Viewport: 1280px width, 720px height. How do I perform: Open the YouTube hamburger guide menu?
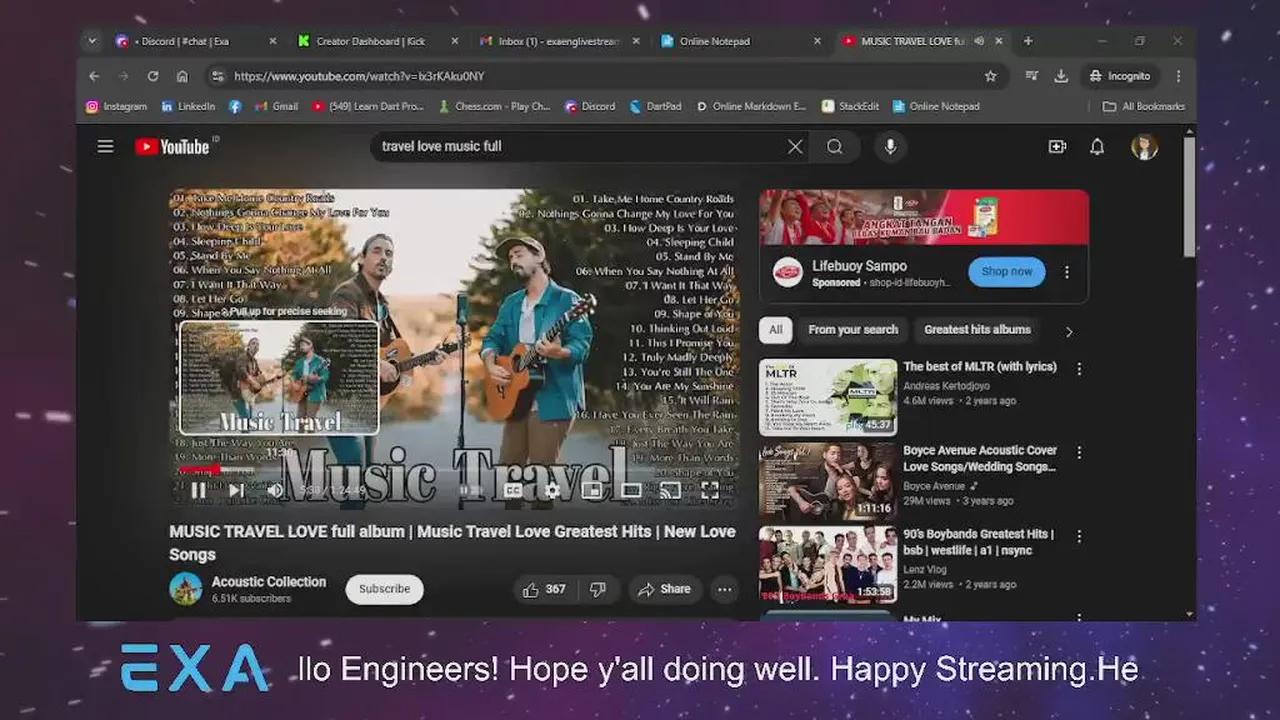(x=105, y=147)
